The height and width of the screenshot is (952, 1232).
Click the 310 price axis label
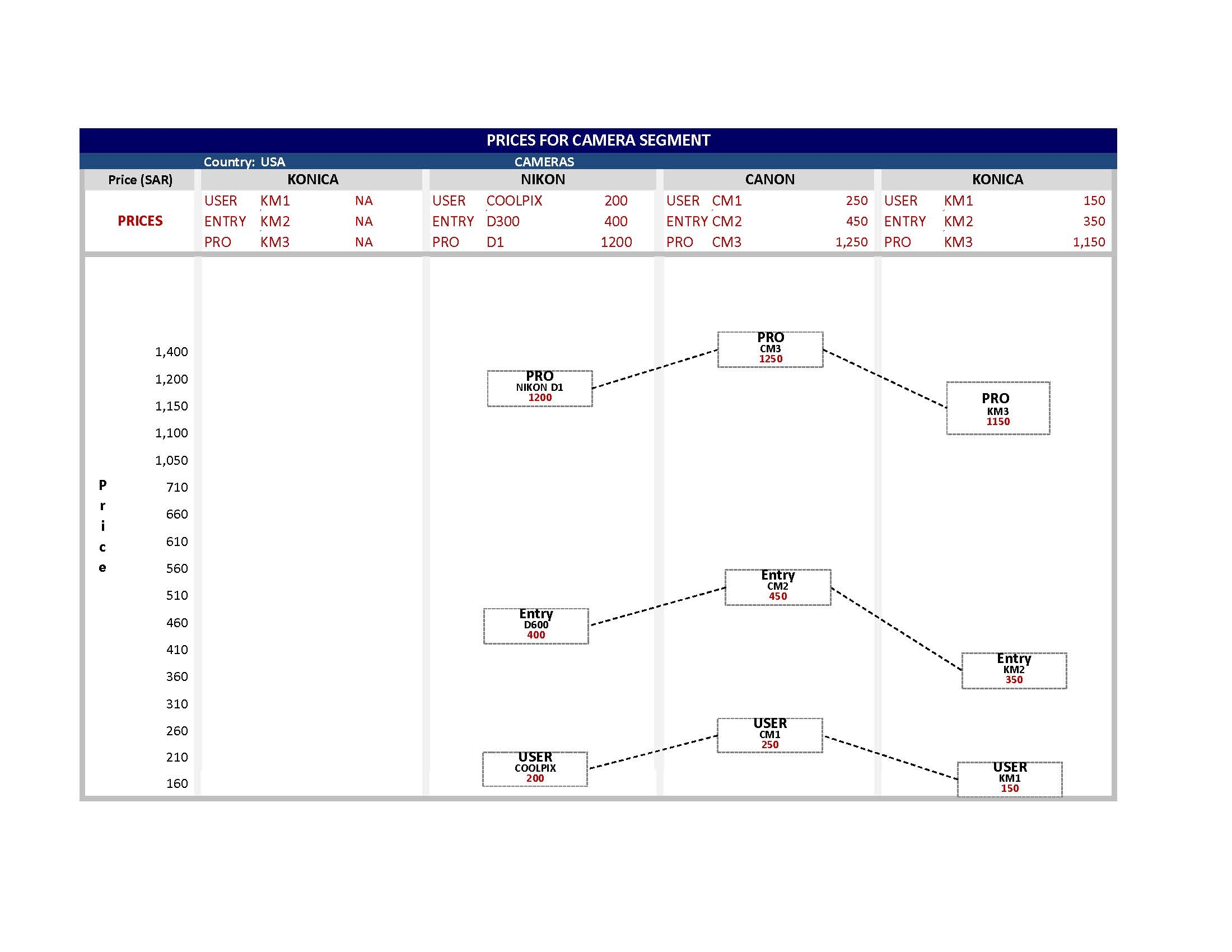pyautogui.click(x=177, y=704)
